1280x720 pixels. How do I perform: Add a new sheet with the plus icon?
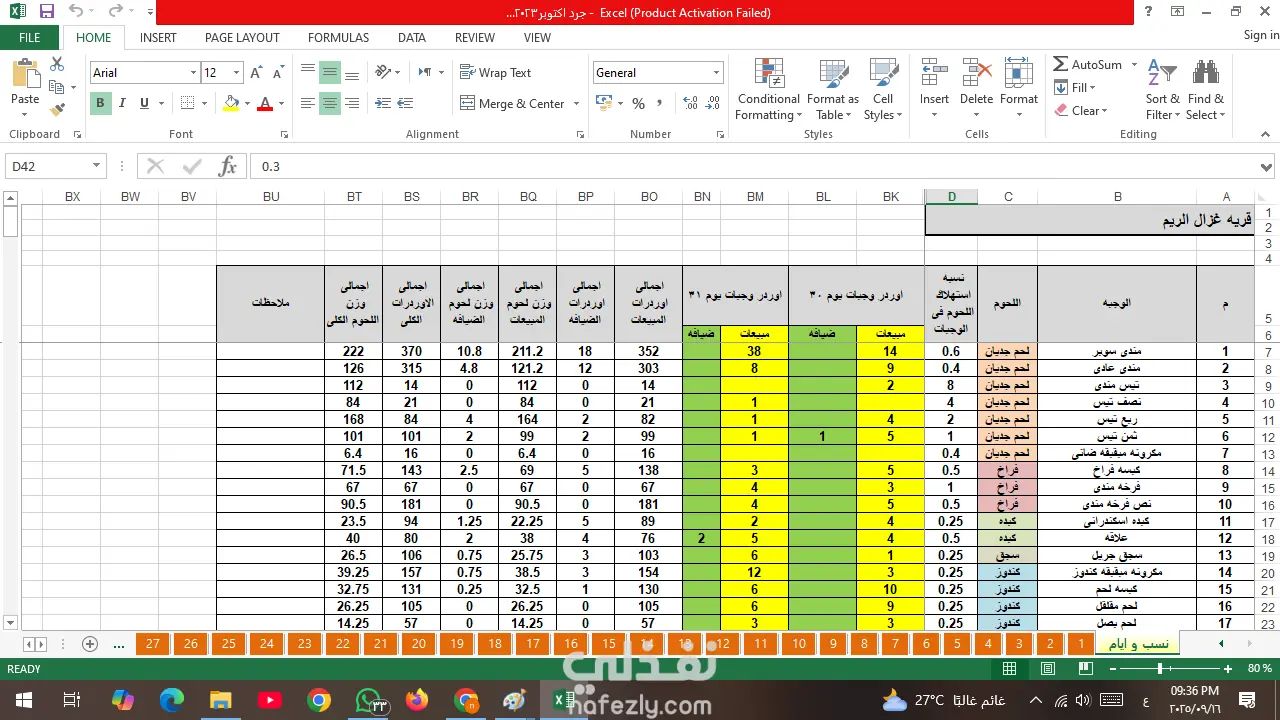coord(90,644)
